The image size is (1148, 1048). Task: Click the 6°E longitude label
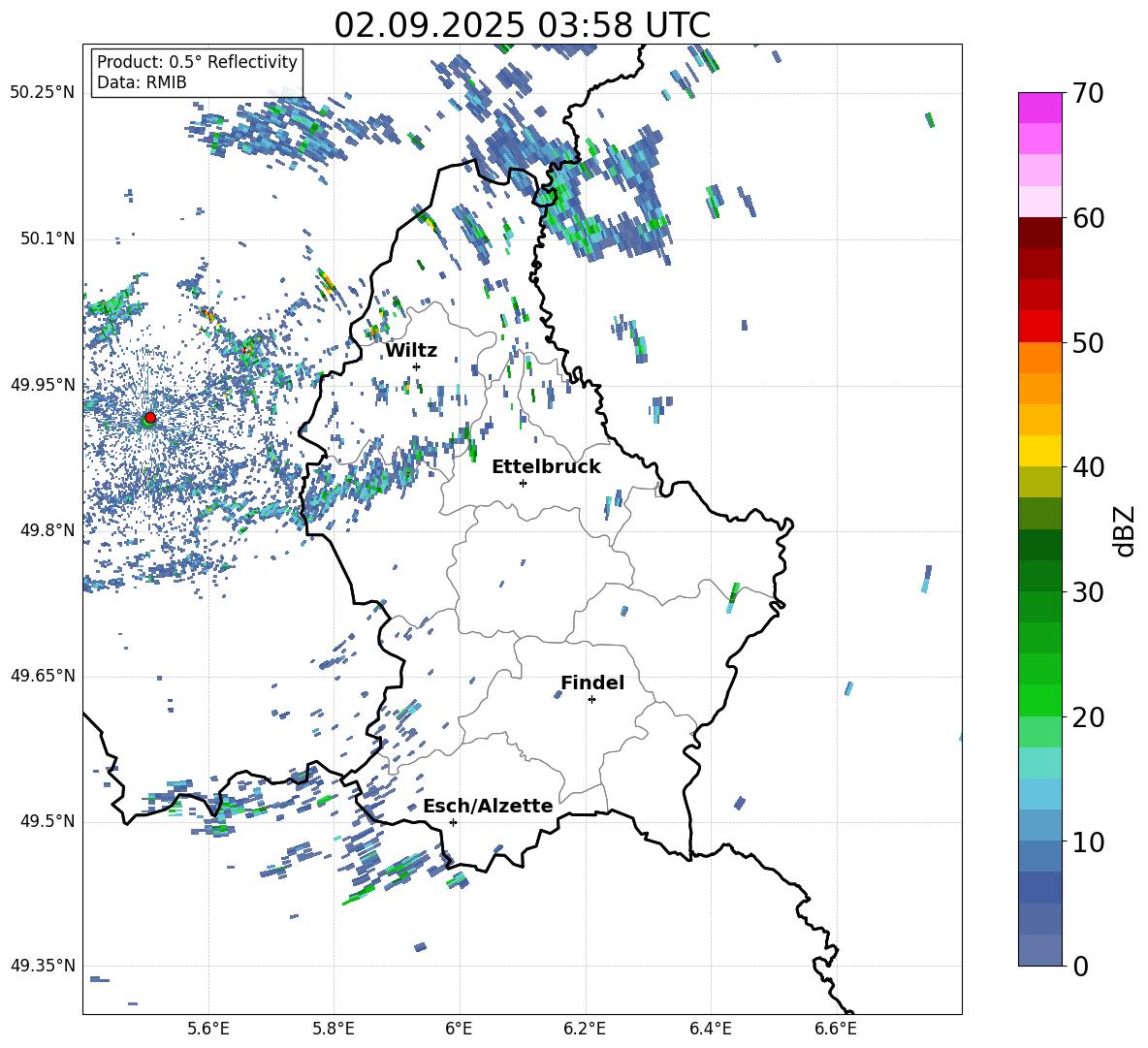[x=459, y=1030]
